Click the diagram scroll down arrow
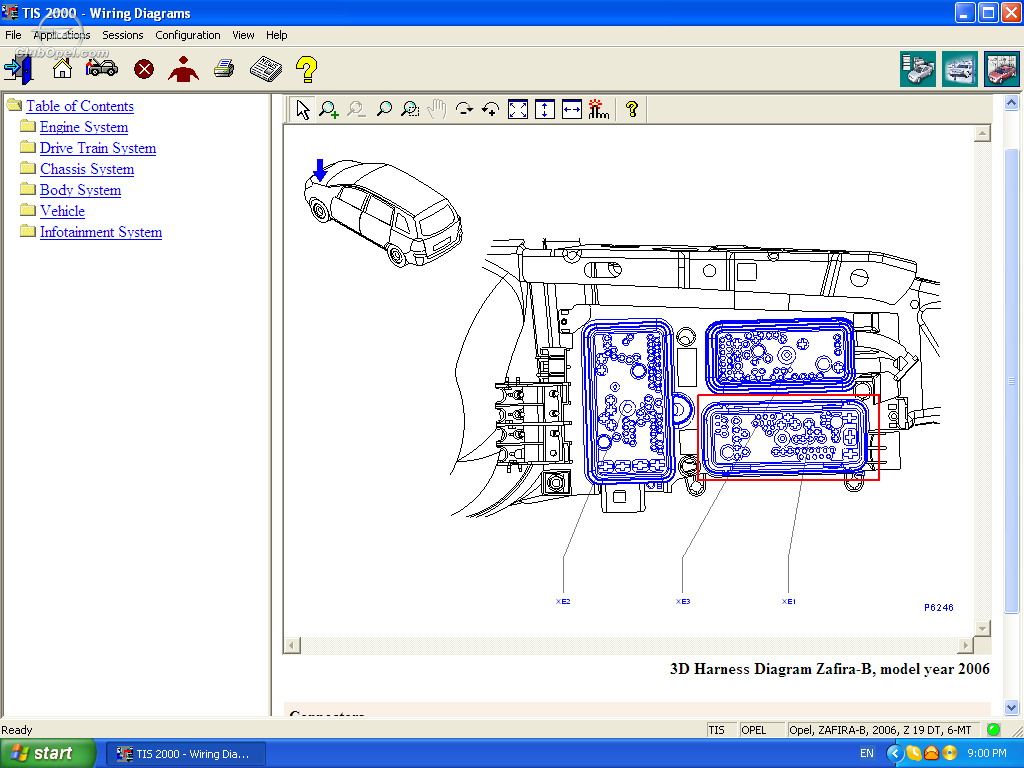The width and height of the screenshot is (1024, 768). [982, 628]
